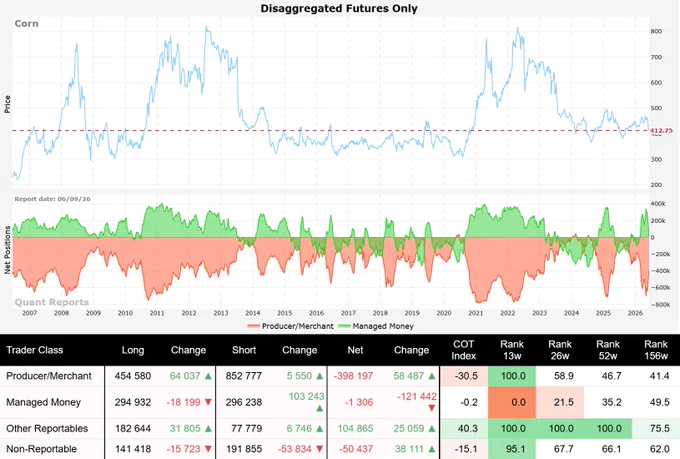Click the Disaggregated Futures Only chart title
Image resolution: width=680 pixels, height=459 pixels.
click(339, 8)
